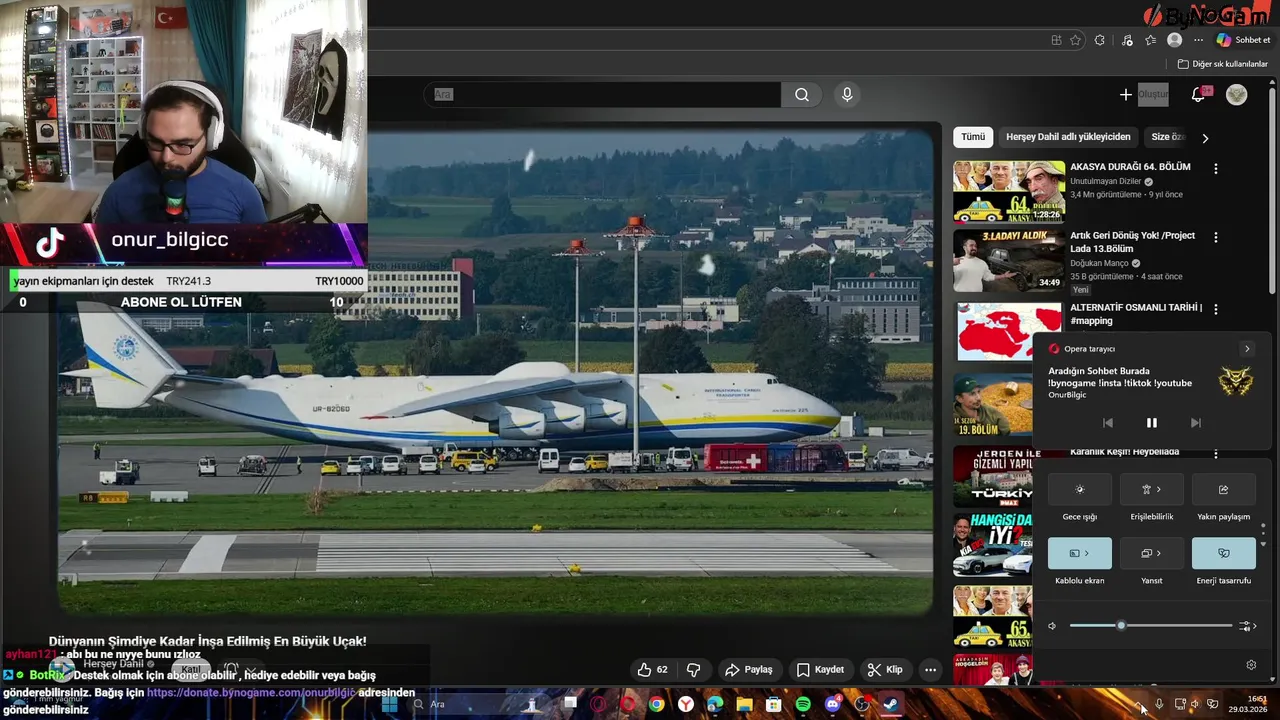Click the YouTube search input field
Image resolution: width=1280 pixels, height=720 pixels.
[x=603, y=95]
